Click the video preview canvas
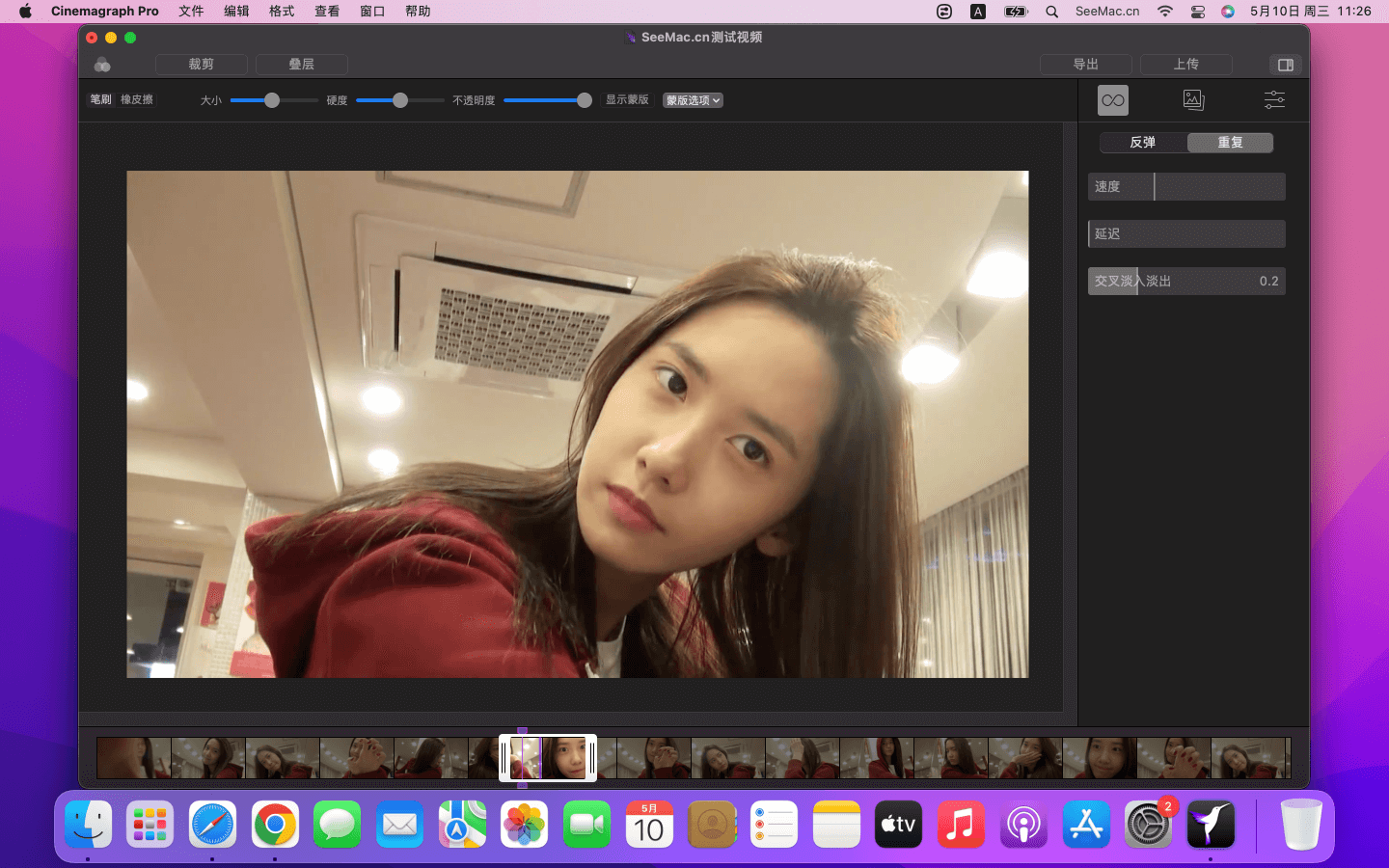 tap(578, 424)
